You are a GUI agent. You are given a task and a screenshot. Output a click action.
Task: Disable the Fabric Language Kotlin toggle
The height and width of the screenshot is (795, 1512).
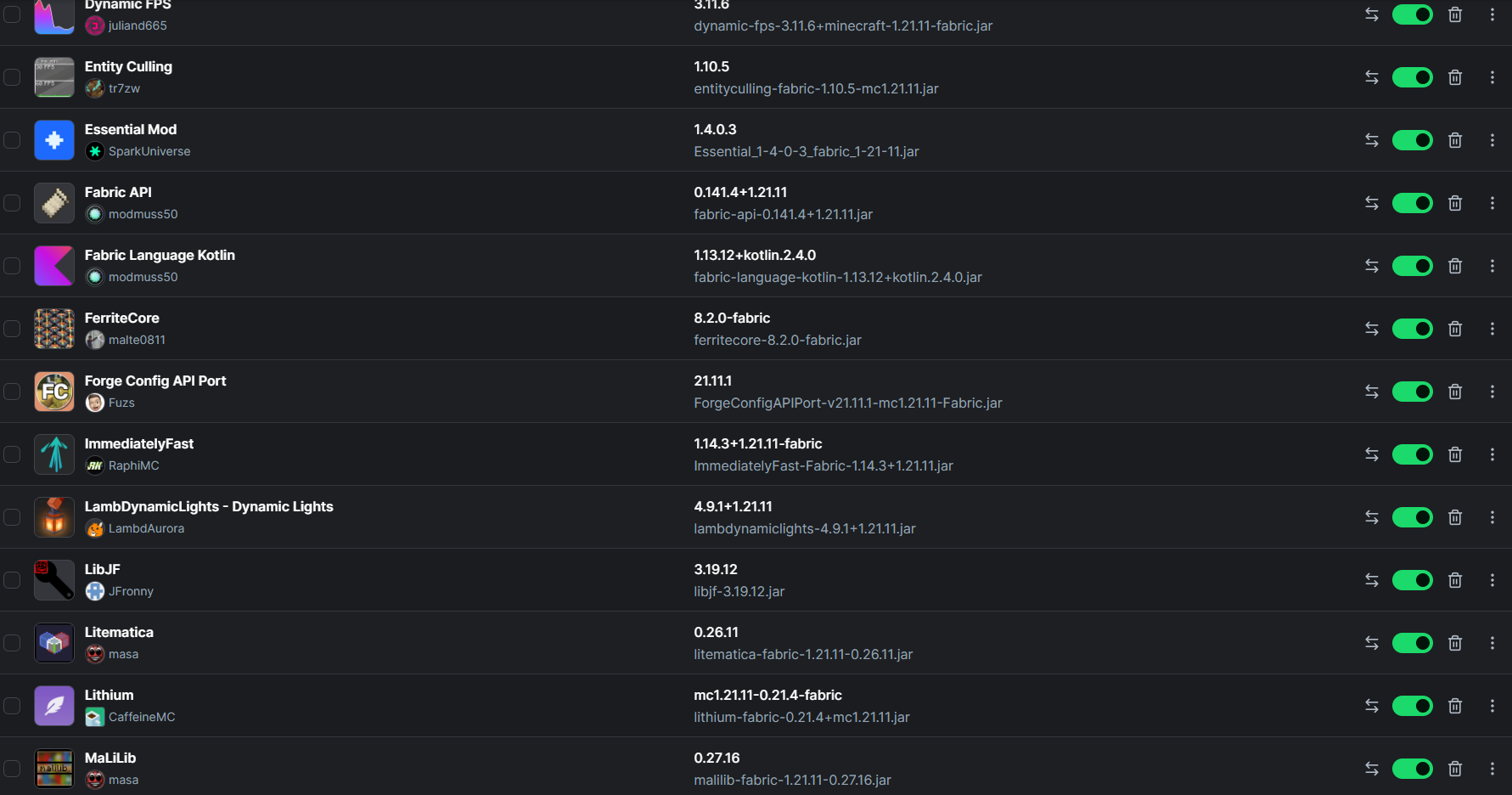coord(1413,266)
